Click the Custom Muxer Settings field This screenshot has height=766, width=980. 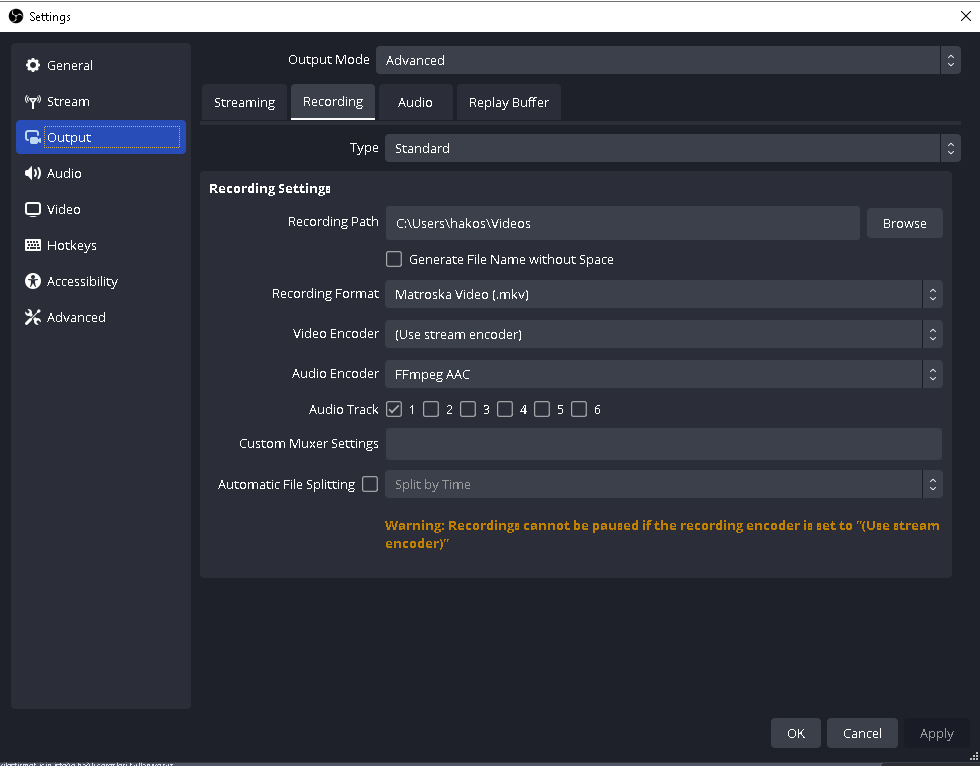[x=663, y=444]
